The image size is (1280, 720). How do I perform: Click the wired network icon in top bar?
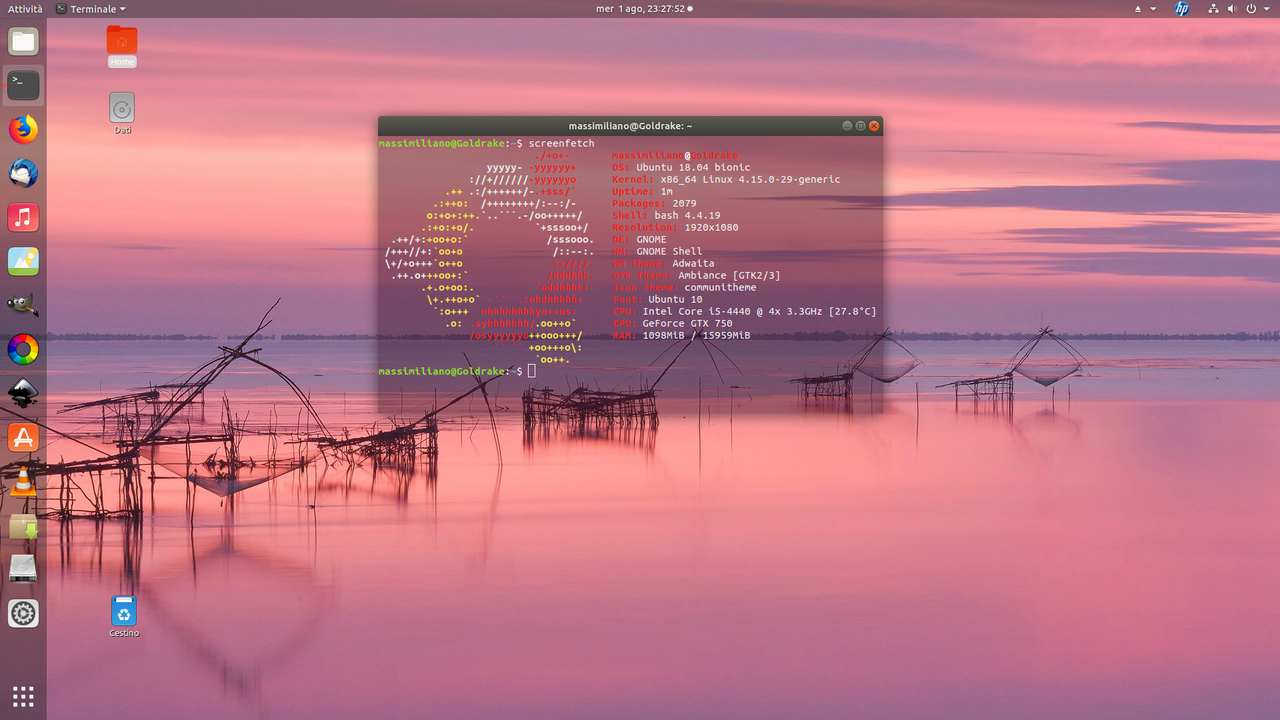(x=1213, y=9)
